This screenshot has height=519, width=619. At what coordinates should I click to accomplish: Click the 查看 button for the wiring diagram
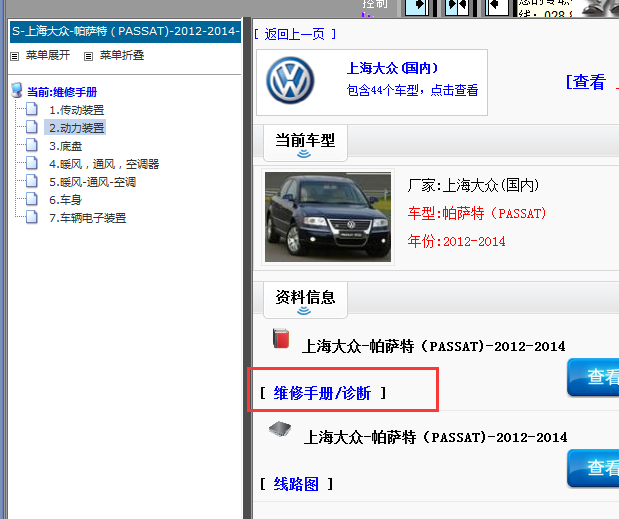pyautogui.click(x=593, y=468)
